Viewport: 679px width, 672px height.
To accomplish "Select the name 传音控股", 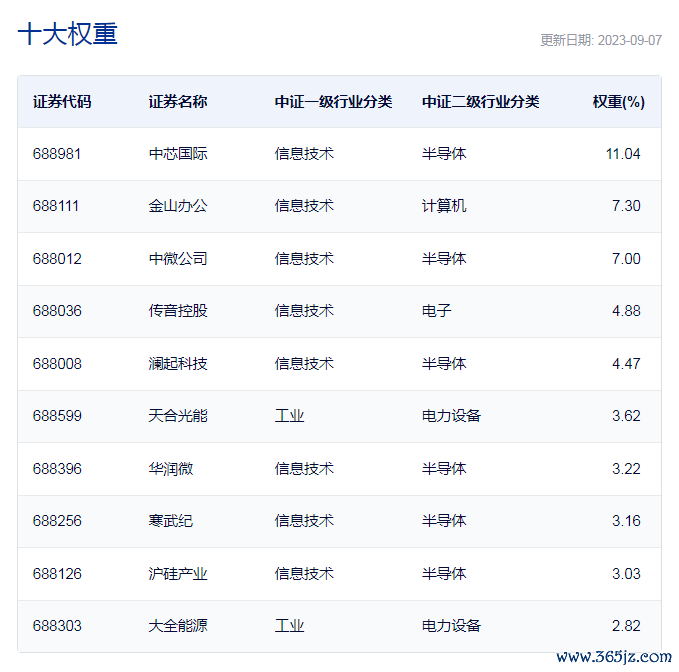I will (178, 311).
